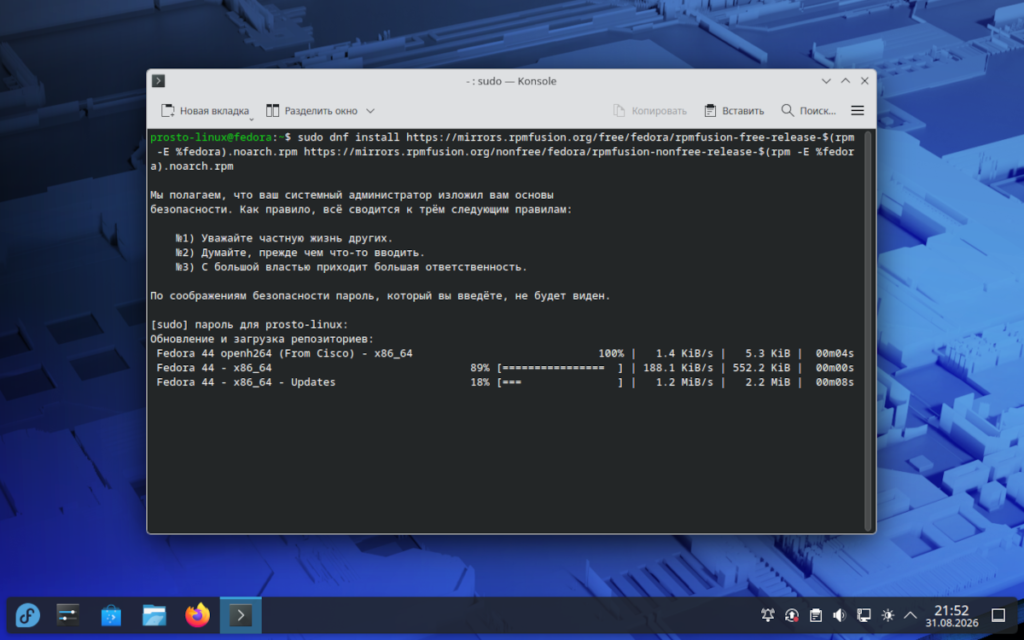The height and width of the screenshot is (640, 1024).
Task: Open the audio volume tray icon
Action: point(840,615)
